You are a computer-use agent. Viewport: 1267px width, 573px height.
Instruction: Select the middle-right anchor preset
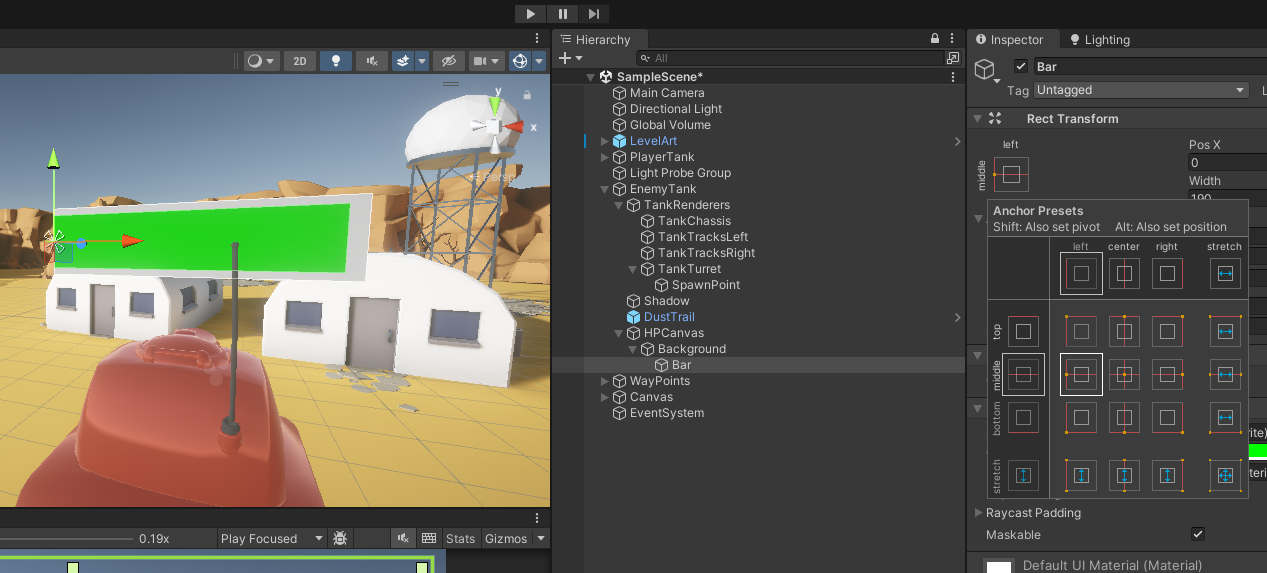[x=1167, y=375]
